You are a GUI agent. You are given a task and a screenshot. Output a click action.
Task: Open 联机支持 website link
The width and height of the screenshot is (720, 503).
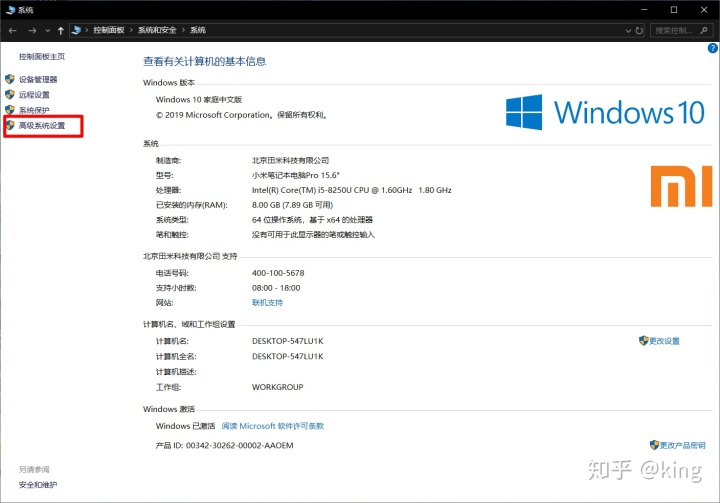[x=267, y=302]
